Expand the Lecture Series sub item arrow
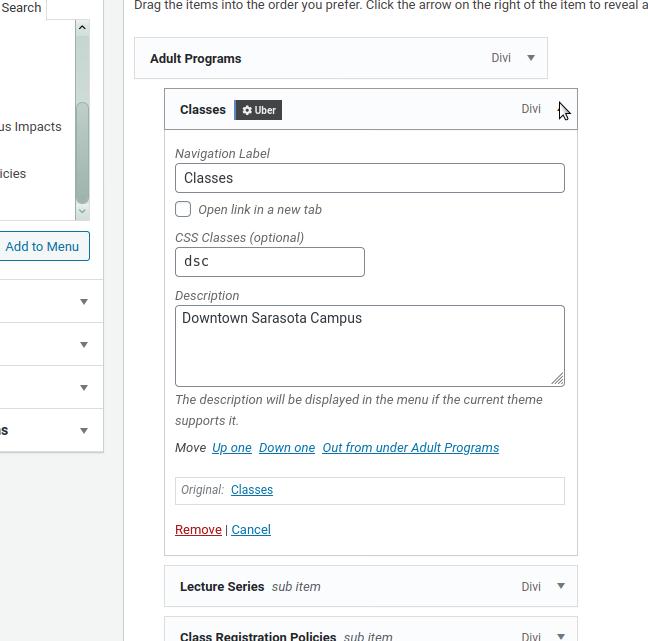Image resolution: width=648 pixels, height=641 pixels. point(561,586)
